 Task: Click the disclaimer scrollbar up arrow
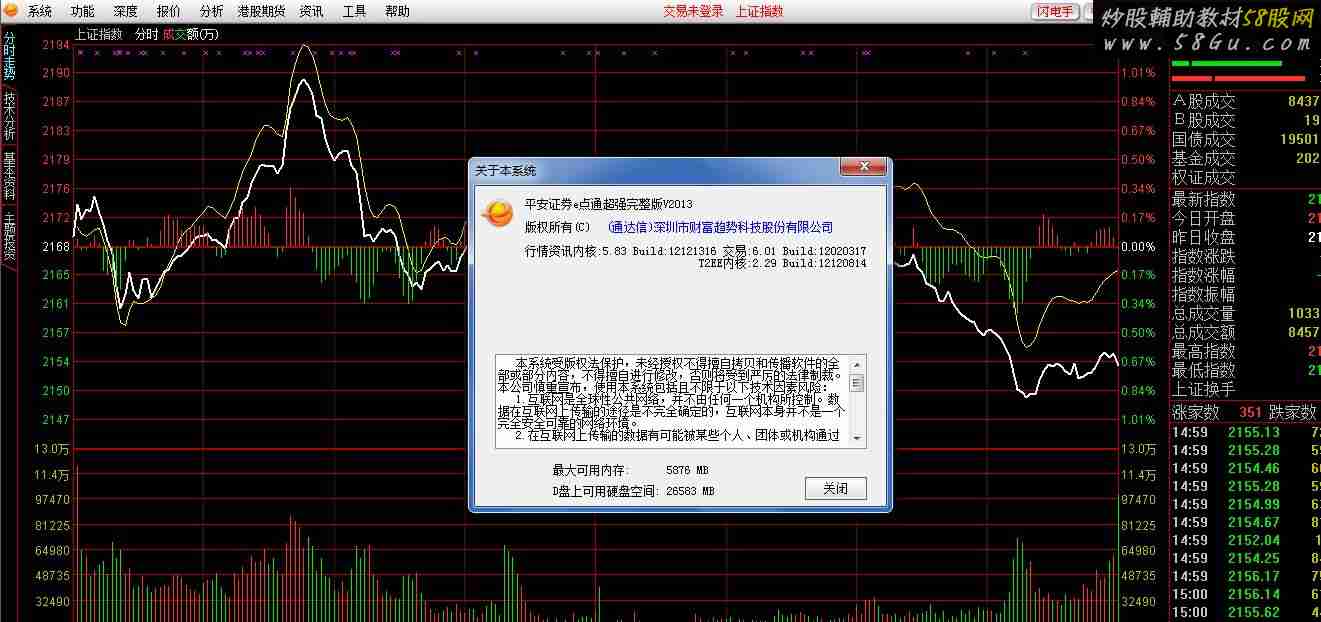pos(857,363)
